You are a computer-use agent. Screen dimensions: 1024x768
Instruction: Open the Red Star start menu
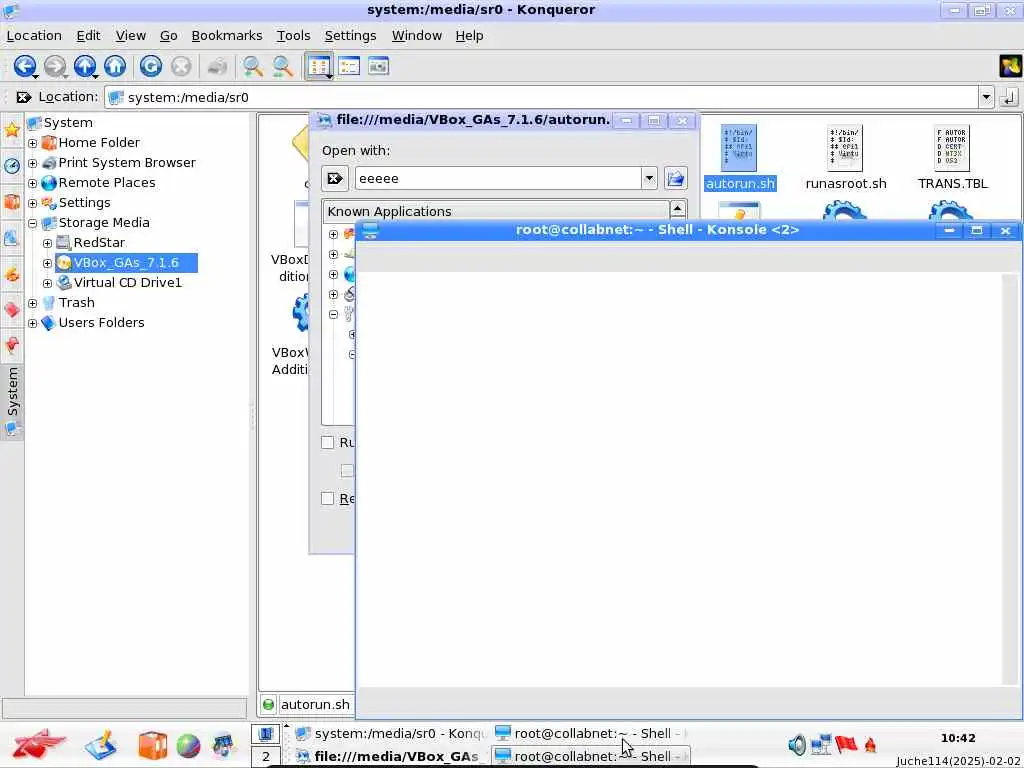click(x=38, y=744)
